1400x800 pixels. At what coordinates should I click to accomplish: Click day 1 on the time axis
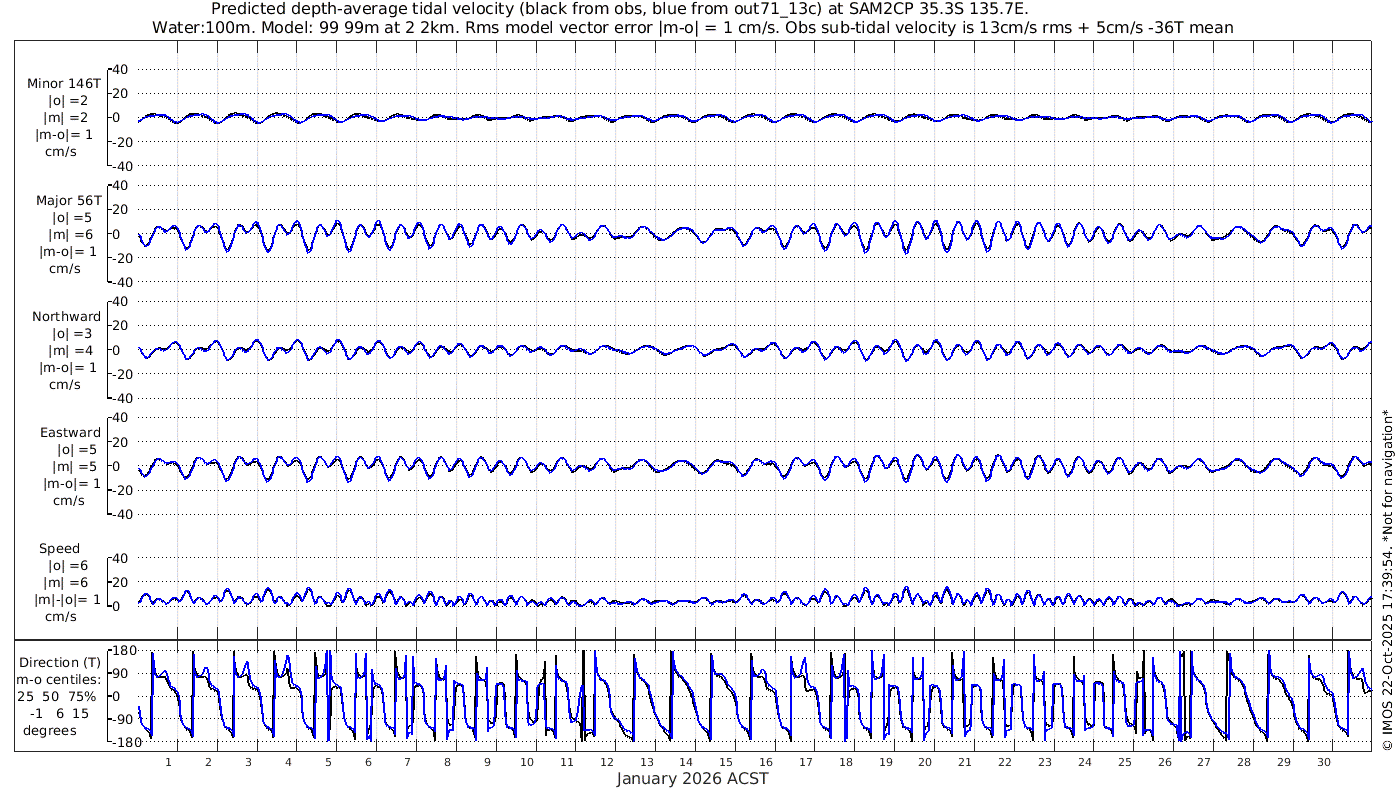coord(168,762)
